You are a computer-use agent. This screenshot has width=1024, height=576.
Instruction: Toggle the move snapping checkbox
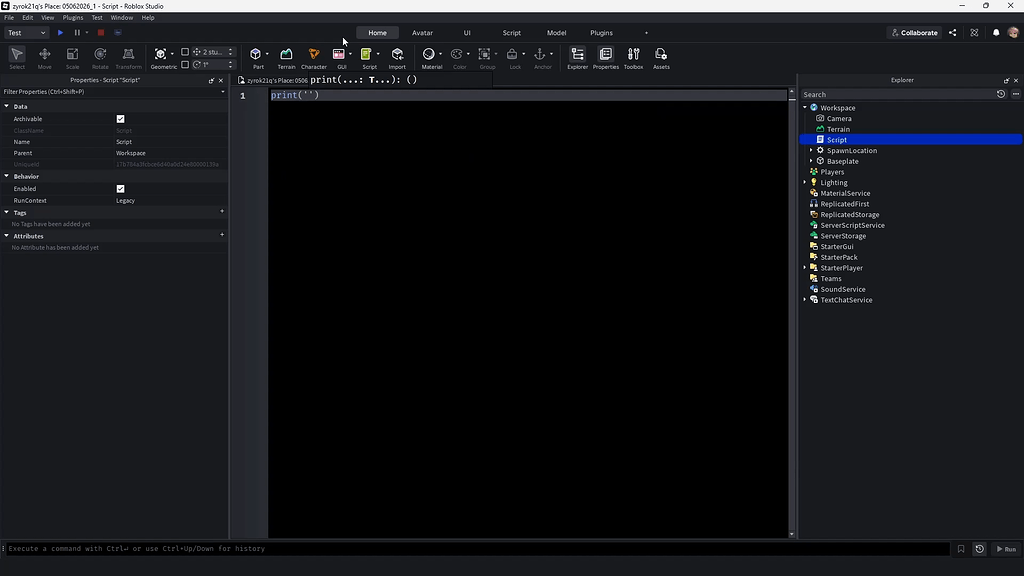pyautogui.click(x=185, y=52)
